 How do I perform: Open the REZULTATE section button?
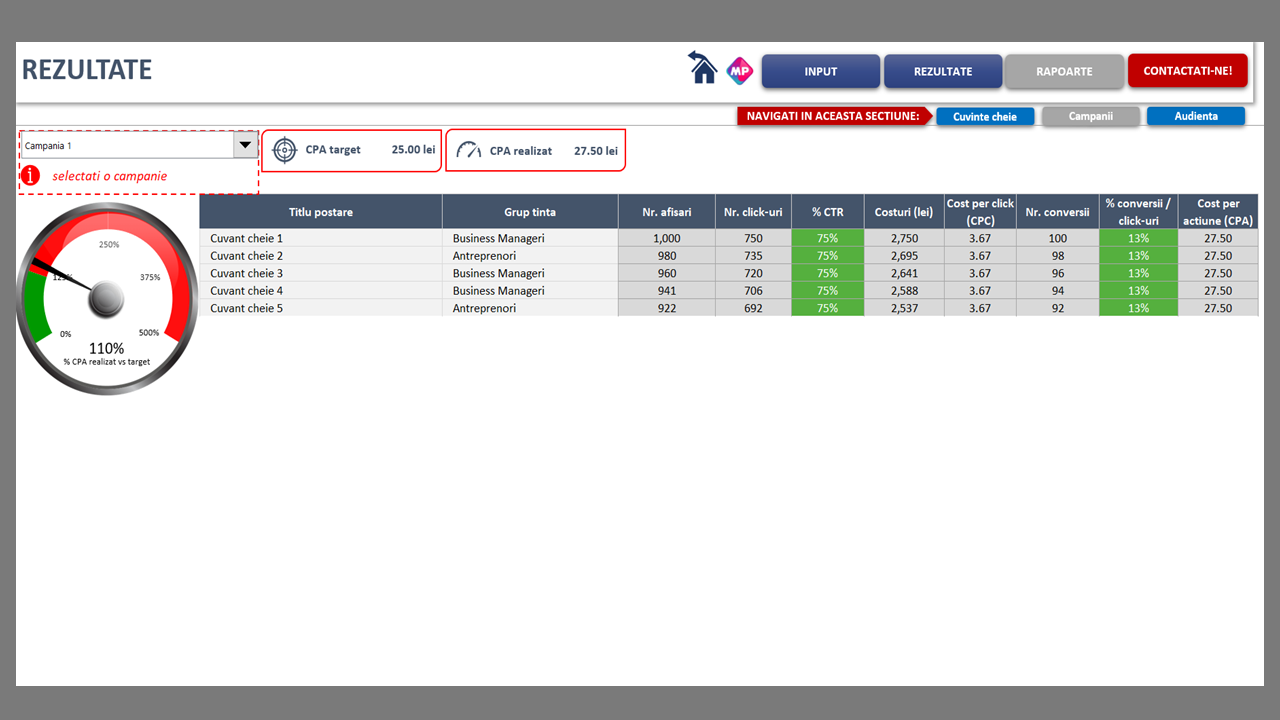click(x=943, y=72)
